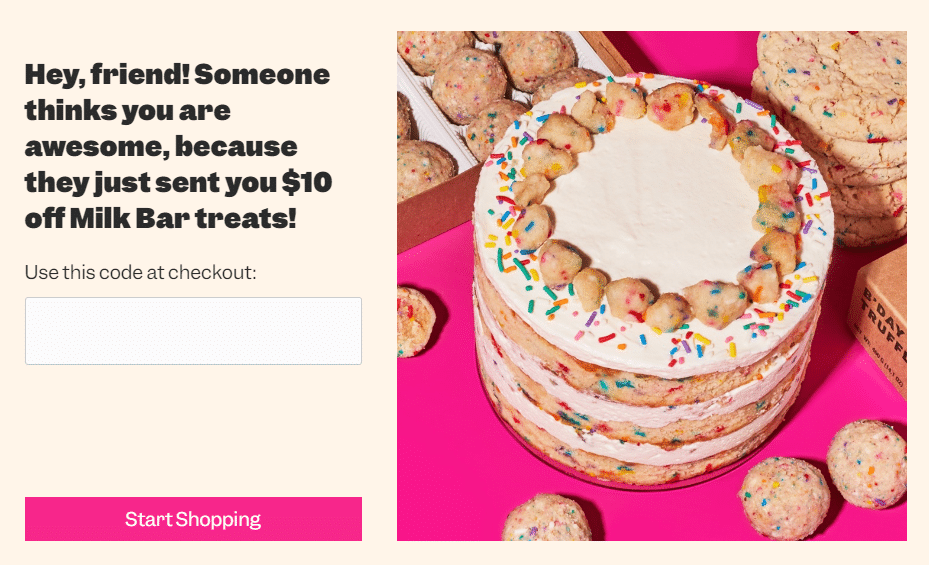Click the truffle at photo's bottom center
This screenshot has height=565, width=929.
(546, 518)
